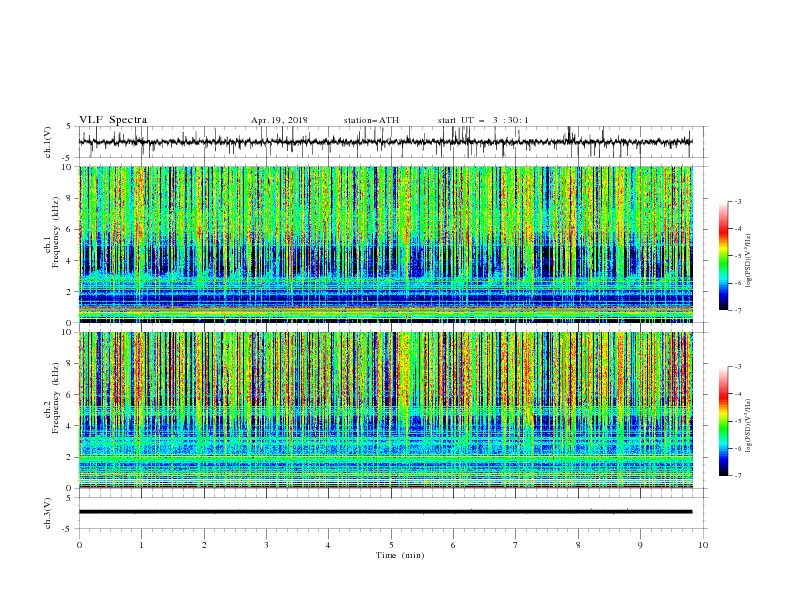
Task: Click the 'station=ATH' label
Action: [371, 120]
